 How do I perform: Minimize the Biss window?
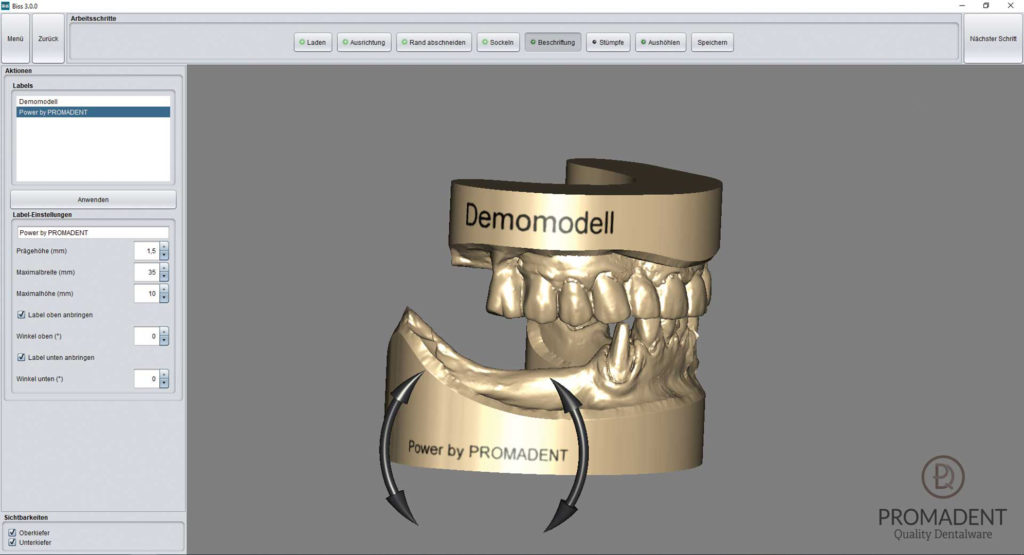pyautogui.click(x=962, y=6)
